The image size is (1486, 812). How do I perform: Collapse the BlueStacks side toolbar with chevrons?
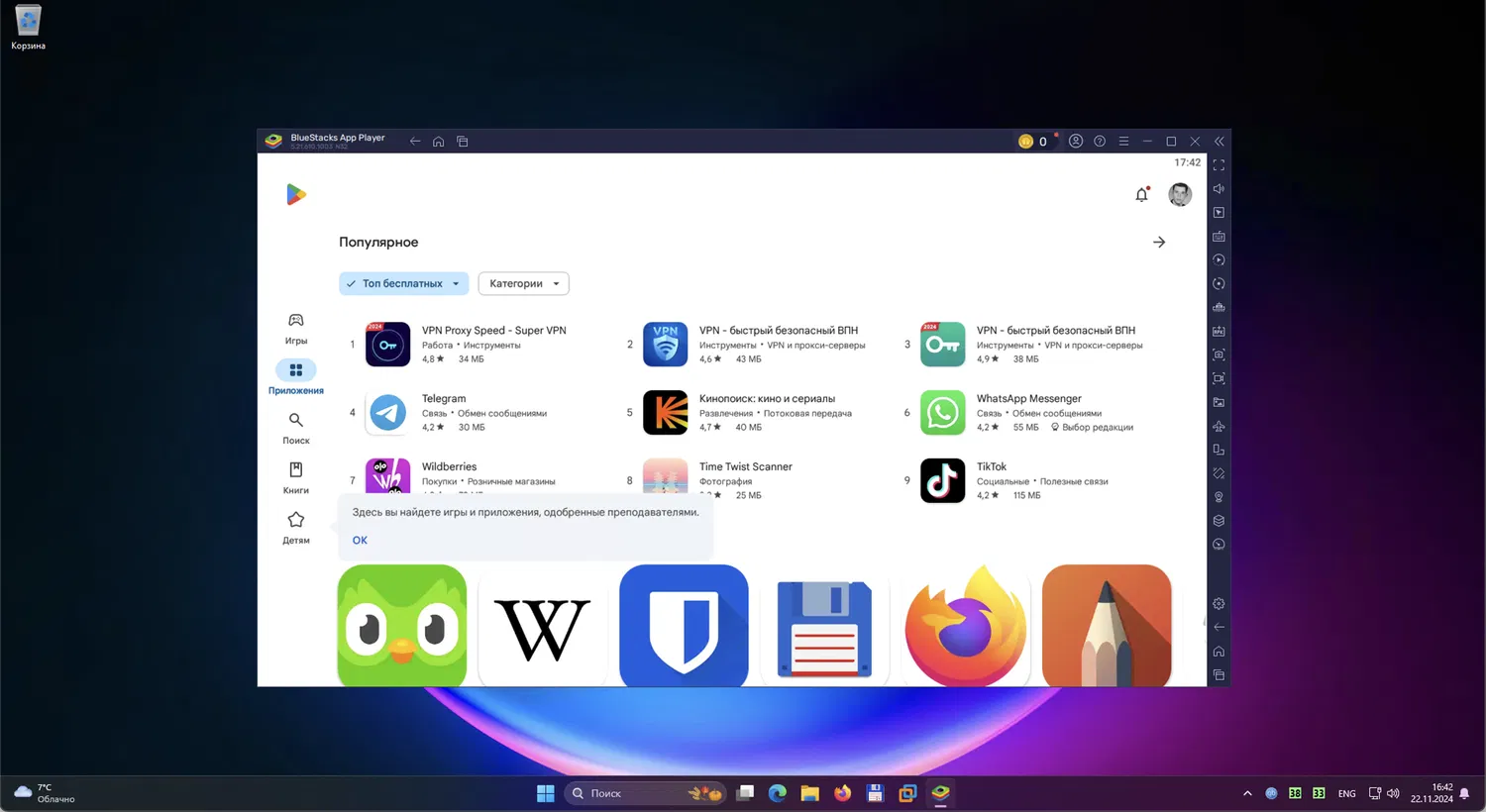pos(1220,142)
